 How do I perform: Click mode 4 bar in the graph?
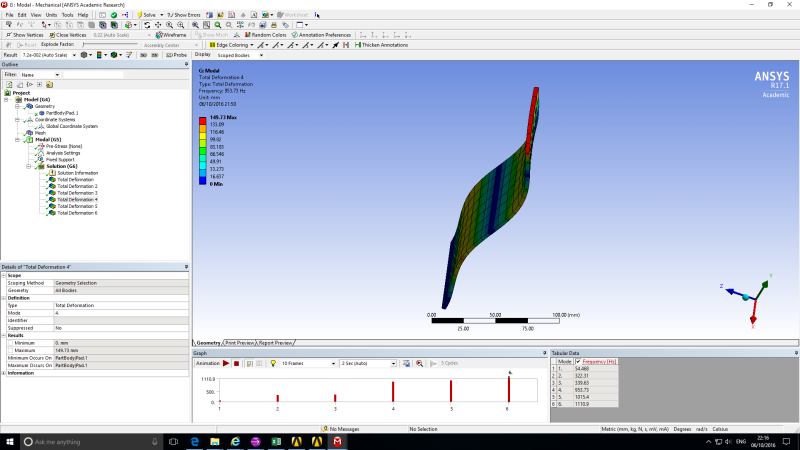[393, 392]
